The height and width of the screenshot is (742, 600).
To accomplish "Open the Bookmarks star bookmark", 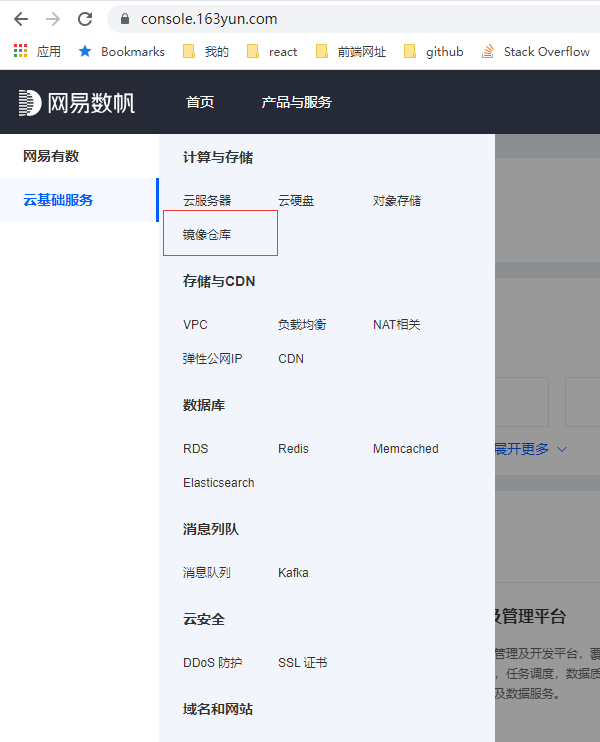I will (122, 52).
